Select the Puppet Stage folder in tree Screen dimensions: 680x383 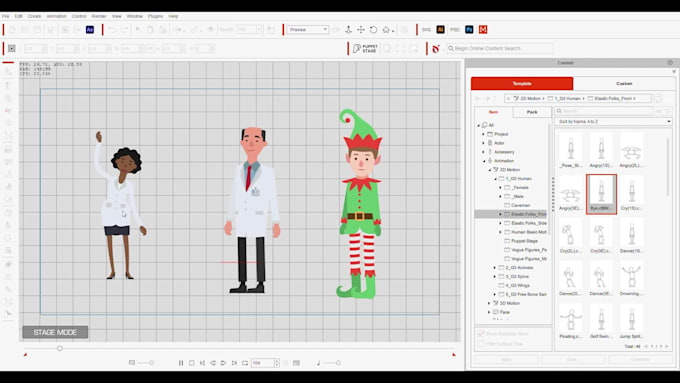pos(521,241)
